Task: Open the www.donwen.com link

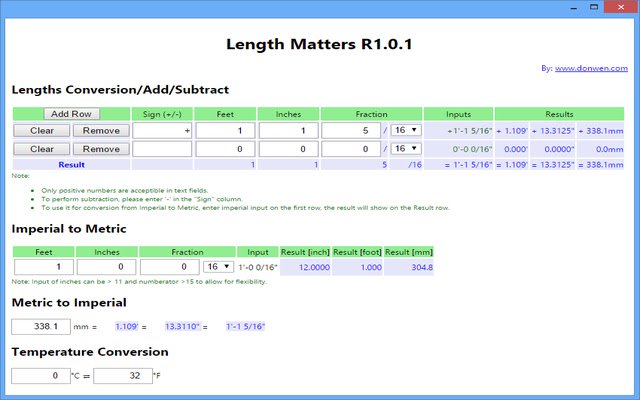Action: (x=591, y=68)
